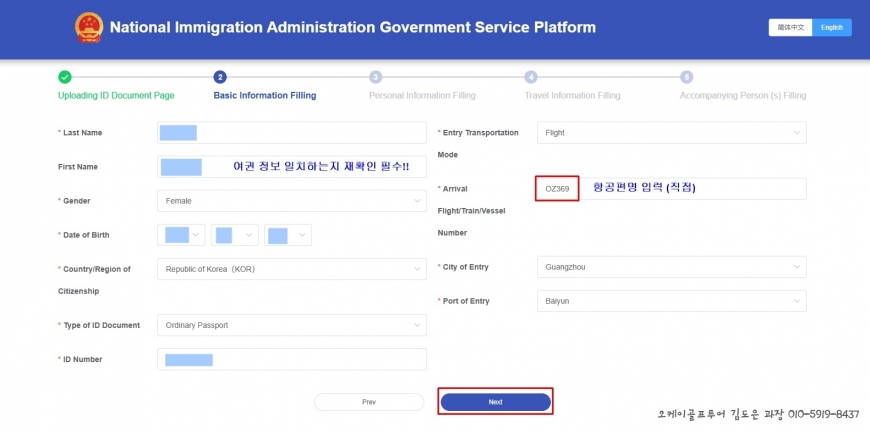Expand Entry Transportation Mode dropdown

(671, 132)
